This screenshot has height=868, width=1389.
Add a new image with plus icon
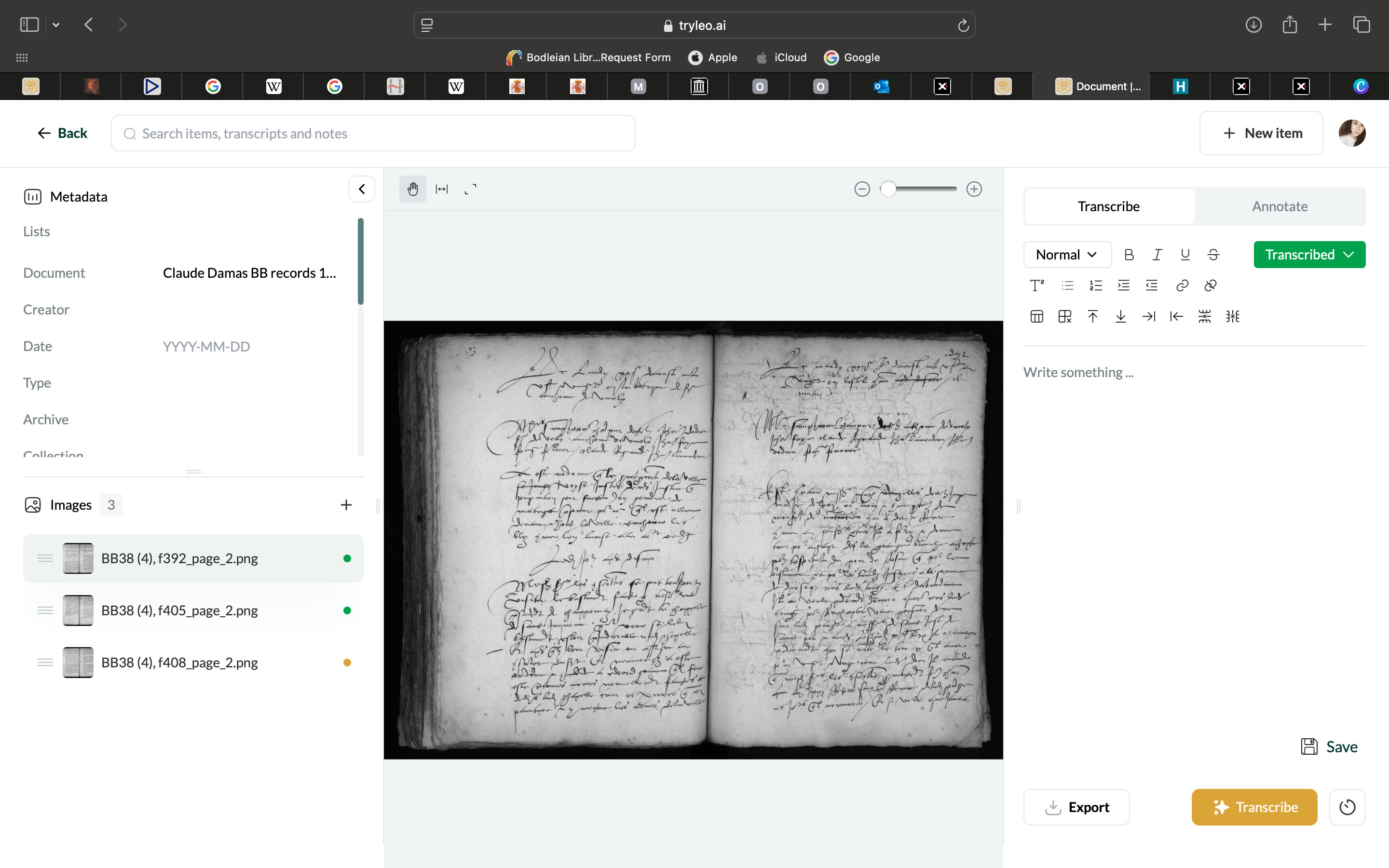tap(345, 504)
